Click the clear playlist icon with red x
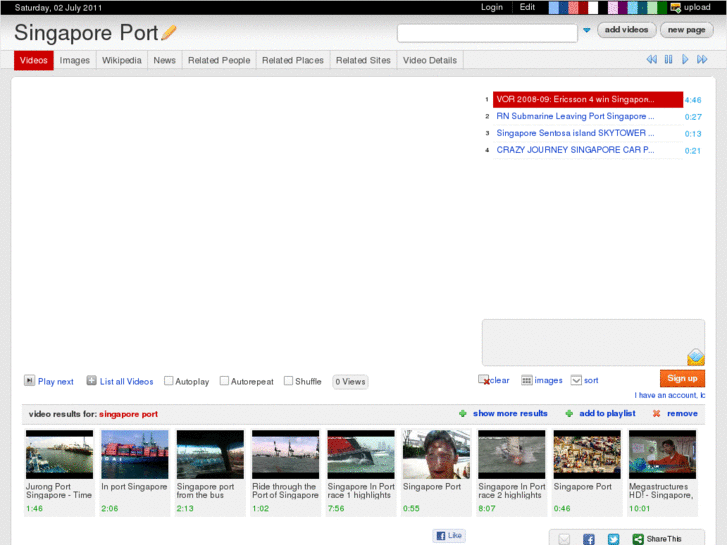Image resolution: width=727 pixels, height=545 pixels. 484,380
